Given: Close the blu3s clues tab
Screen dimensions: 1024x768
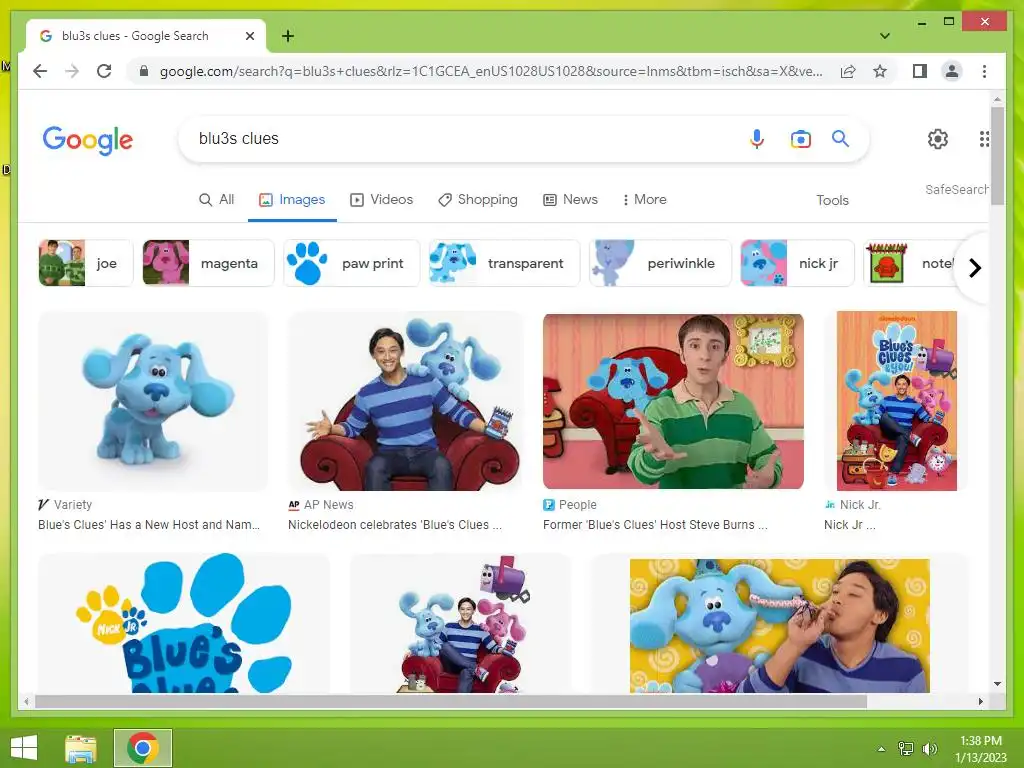Looking at the screenshot, I should (x=249, y=36).
